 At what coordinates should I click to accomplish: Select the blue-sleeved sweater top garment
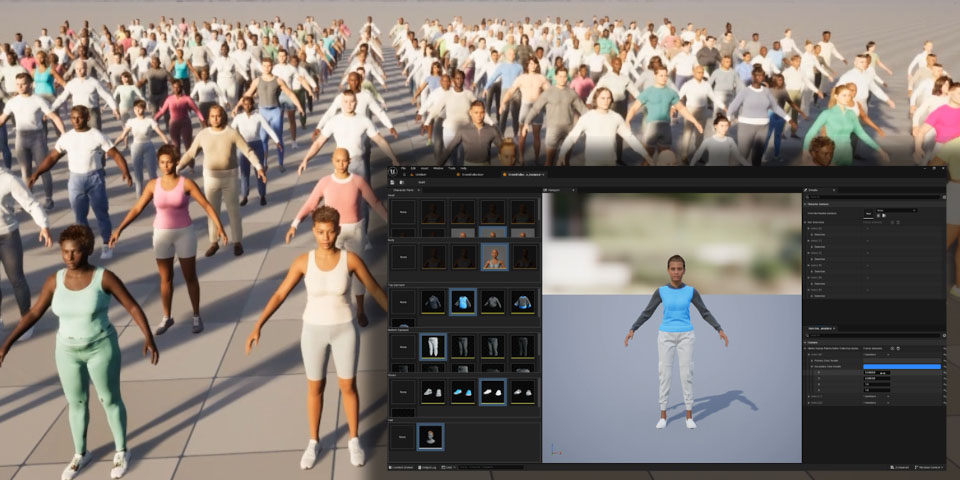click(523, 302)
